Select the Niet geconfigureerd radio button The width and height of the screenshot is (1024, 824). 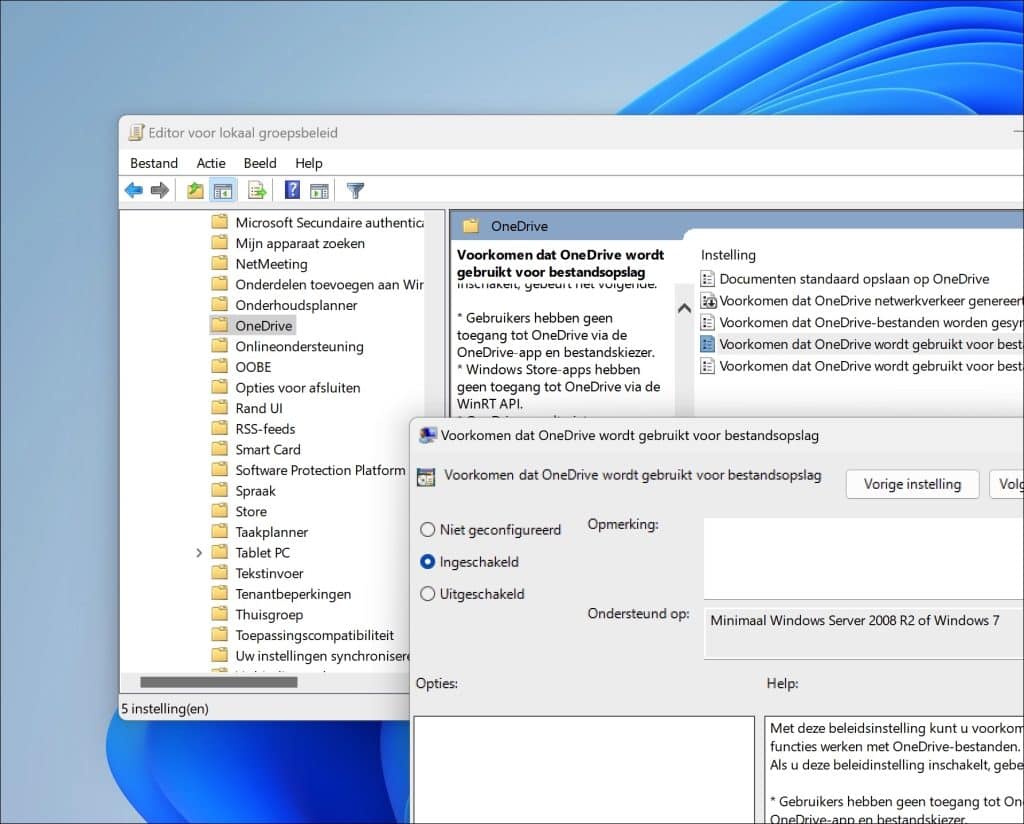[x=427, y=530]
